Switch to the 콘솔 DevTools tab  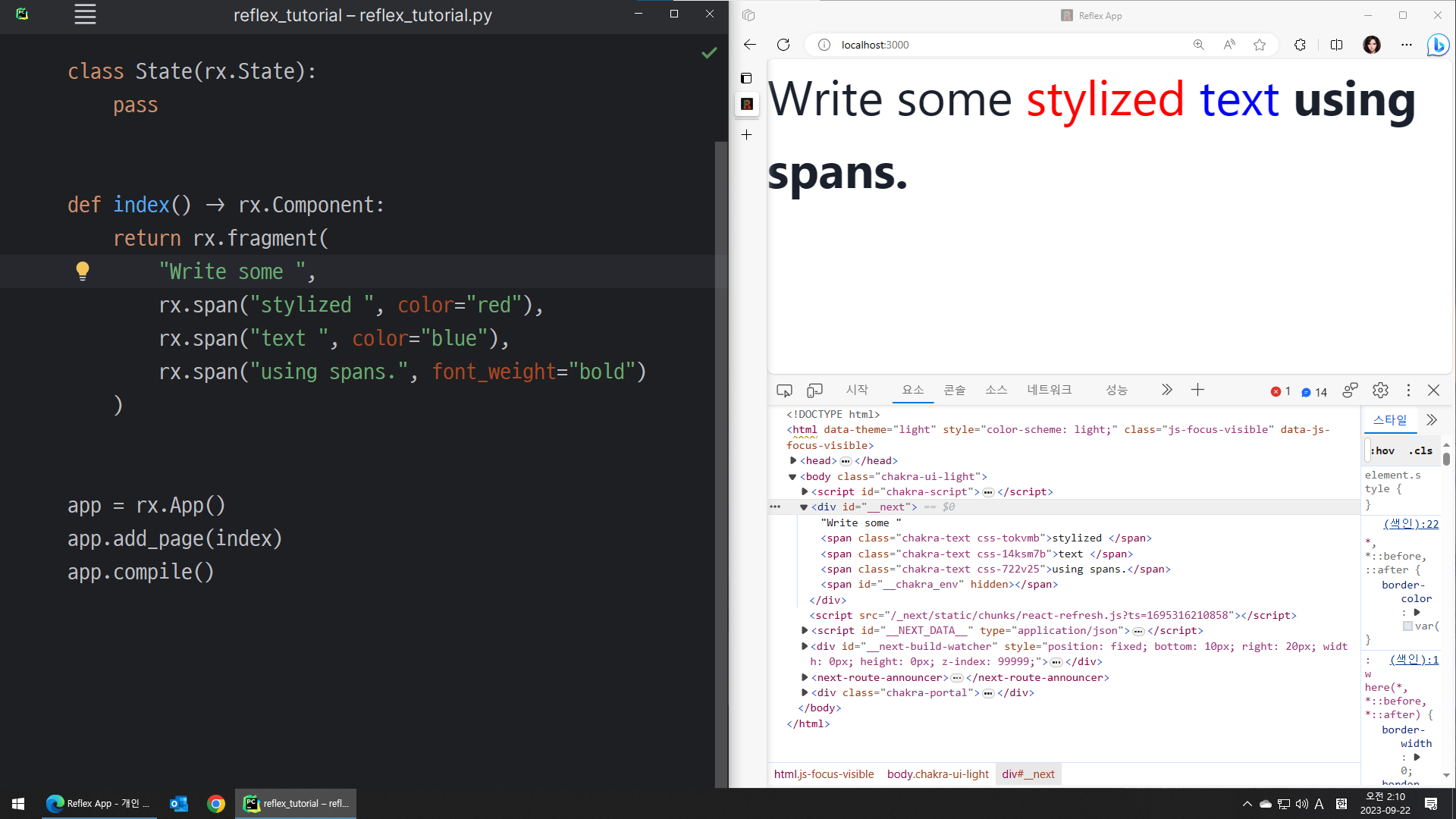[x=954, y=390]
